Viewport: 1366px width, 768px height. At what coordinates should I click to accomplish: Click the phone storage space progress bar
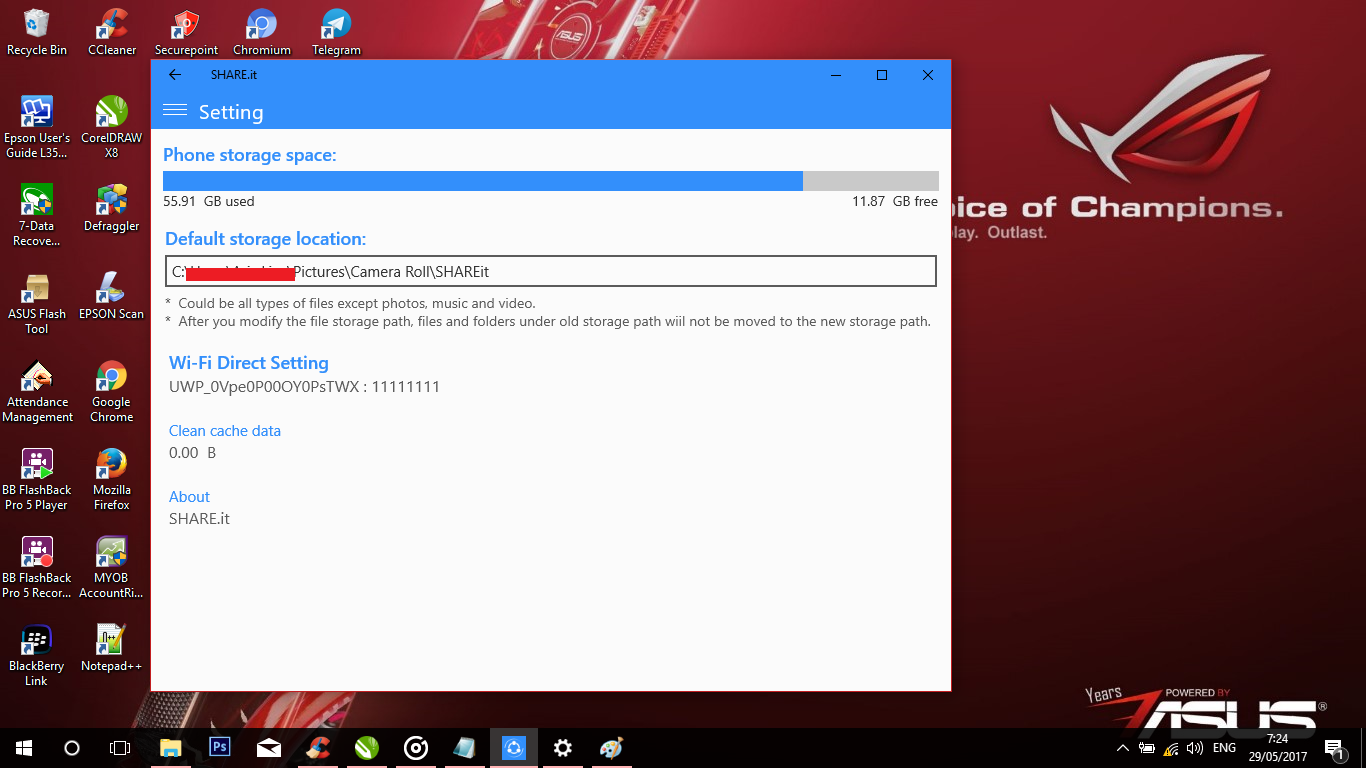pyautogui.click(x=550, y=181)
